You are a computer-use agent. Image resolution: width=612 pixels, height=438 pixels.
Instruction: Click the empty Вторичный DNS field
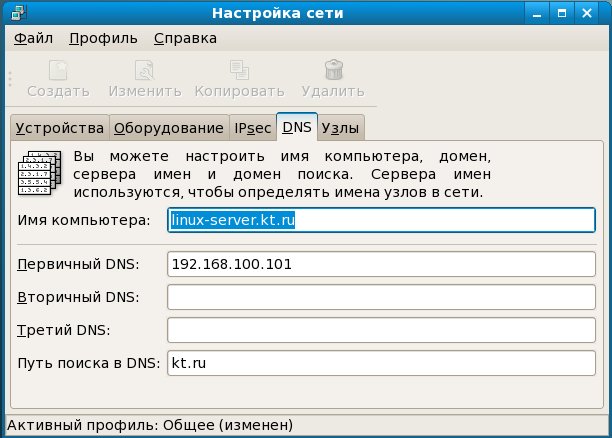click(x=381, y=297)
